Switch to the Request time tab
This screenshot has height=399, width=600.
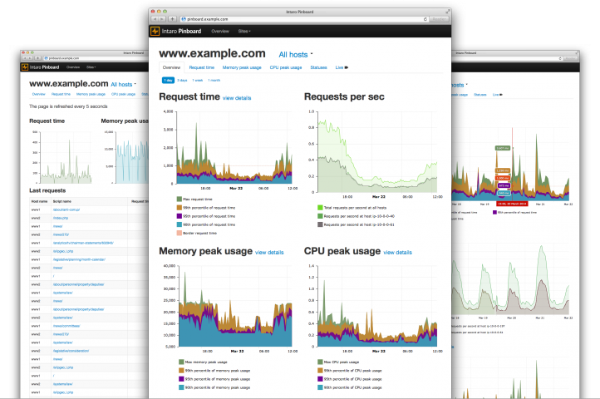coord(202,67)
